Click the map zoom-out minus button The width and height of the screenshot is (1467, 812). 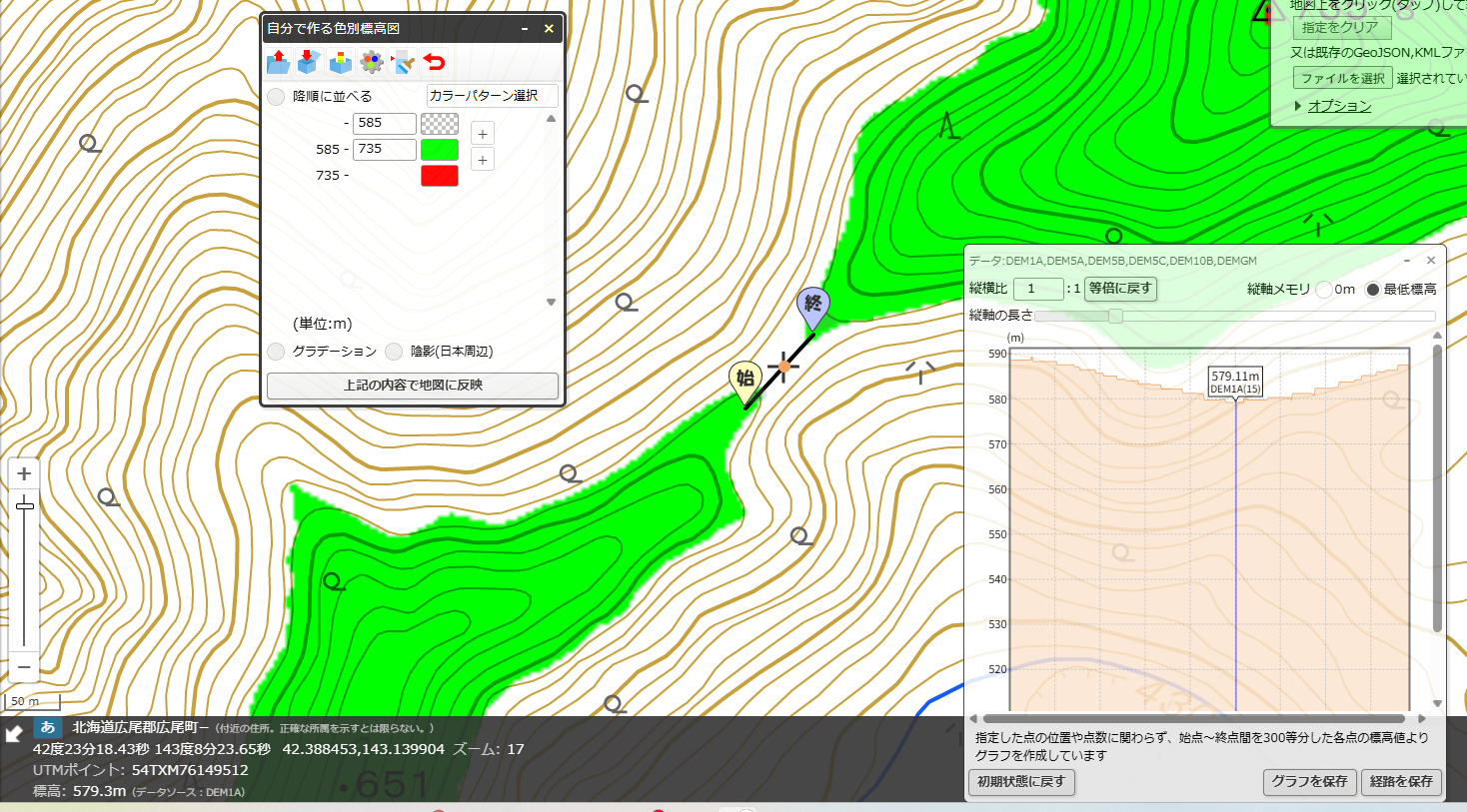click(x=24, y=667)
